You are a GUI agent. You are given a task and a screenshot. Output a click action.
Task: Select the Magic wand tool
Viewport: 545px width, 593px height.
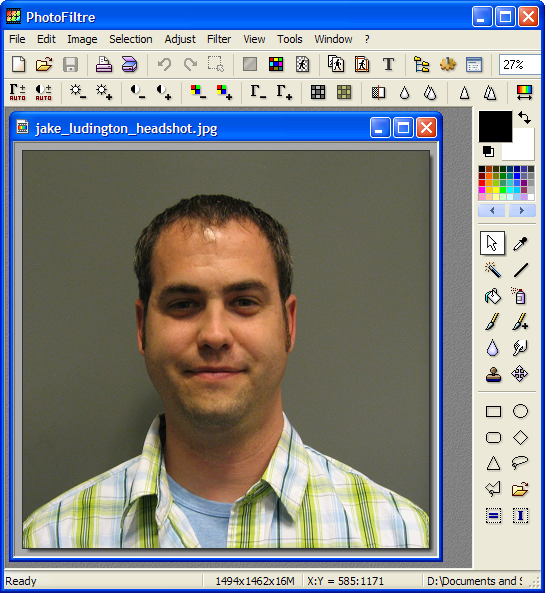click(x=493, y=270)
